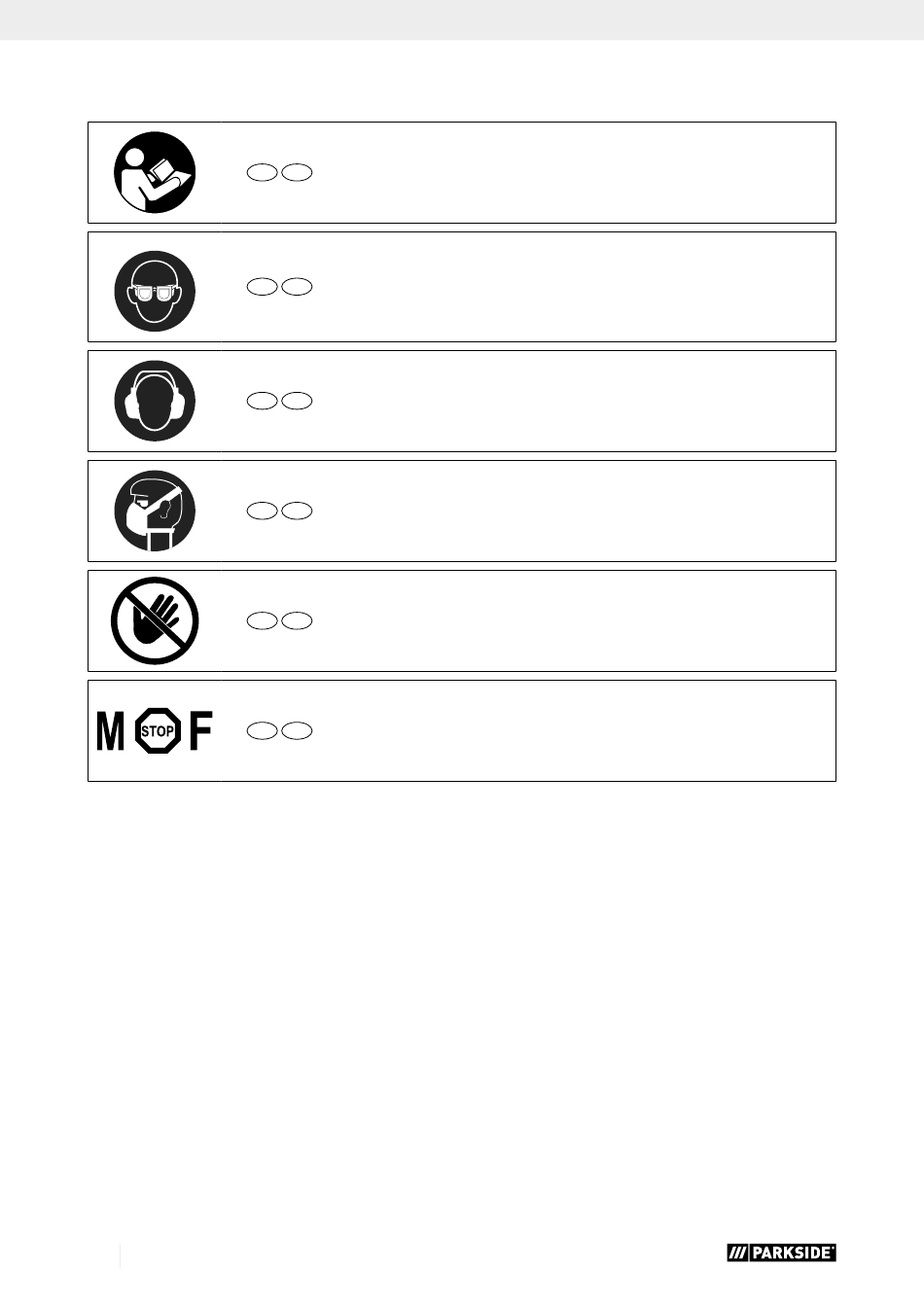This screenshot has width=924, height=1307.
Task: Click the read-the-manual safety icon
Action: click(155, 173)
